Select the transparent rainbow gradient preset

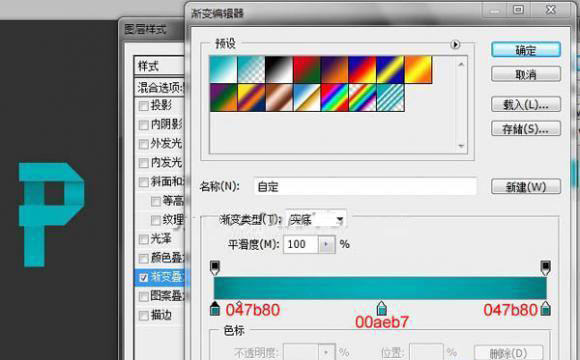(362, 97)
